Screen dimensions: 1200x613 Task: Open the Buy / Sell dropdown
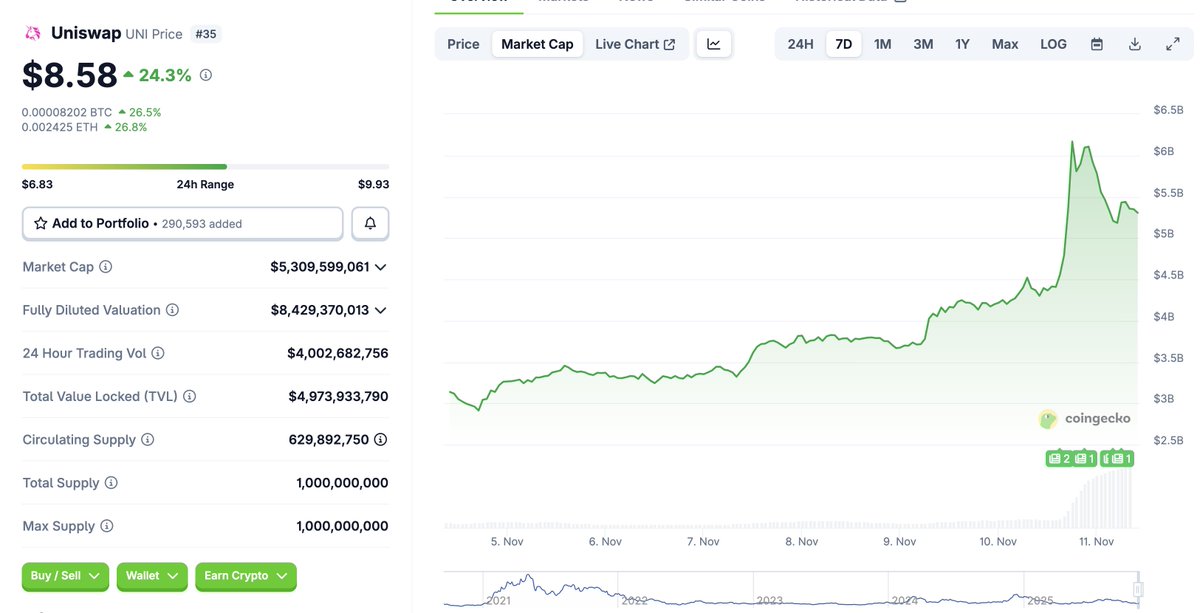(x=66, y=576)
